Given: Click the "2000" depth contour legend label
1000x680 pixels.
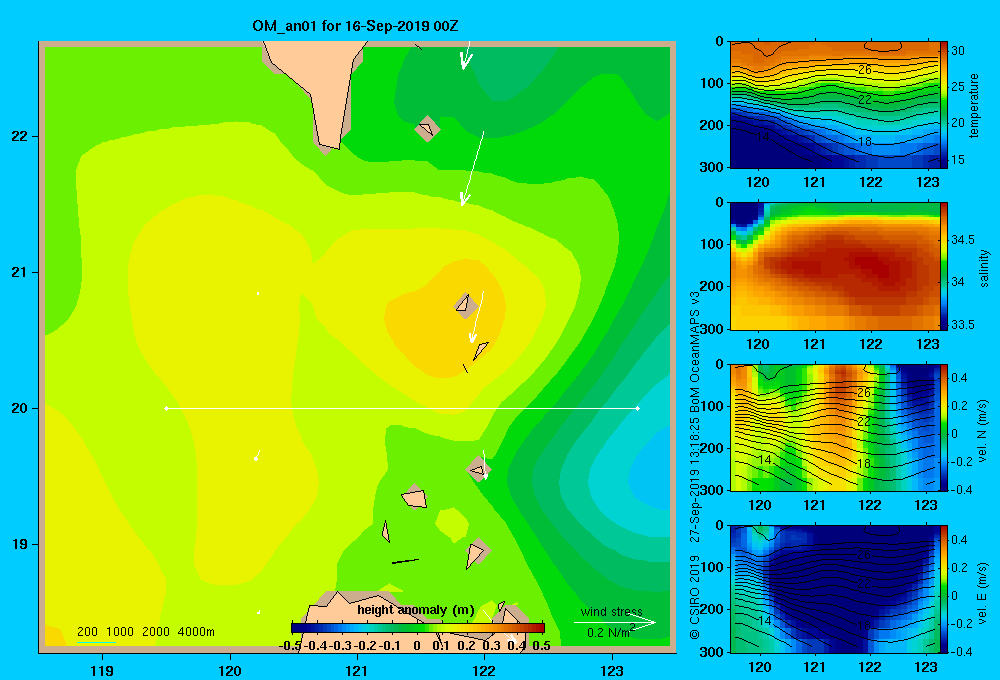Looking at the screenshot, I should coord(156,632).
